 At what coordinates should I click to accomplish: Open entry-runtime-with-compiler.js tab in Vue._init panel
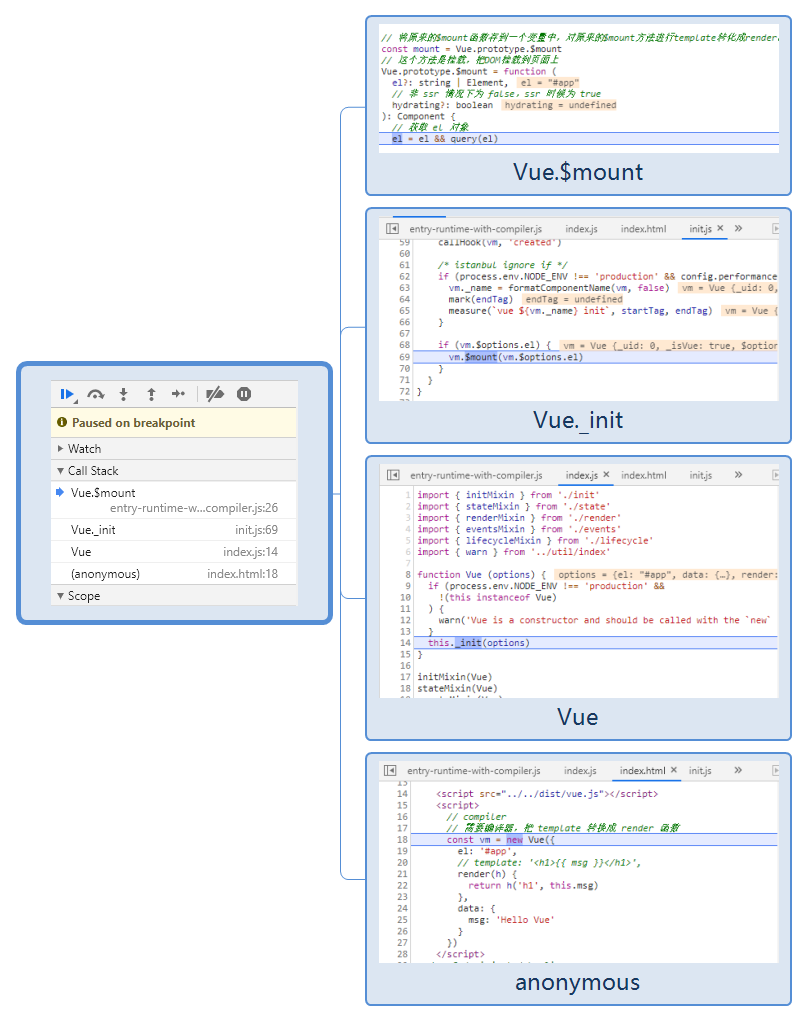pyautogui.click(x=476, y=229)
